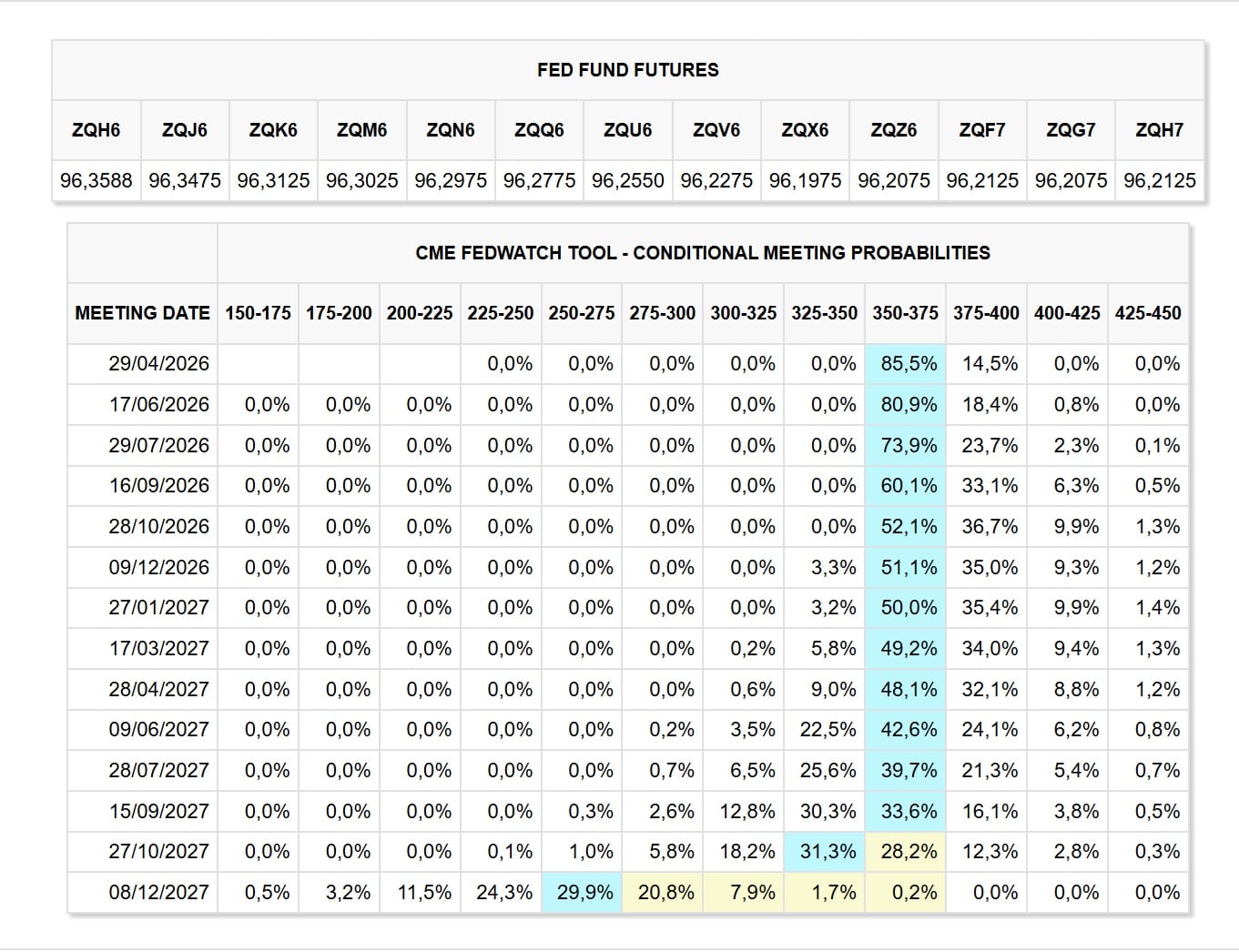Click the MEETING DATE column header
The height and width of the screenshot is (952, 1239).
[142, 313]
